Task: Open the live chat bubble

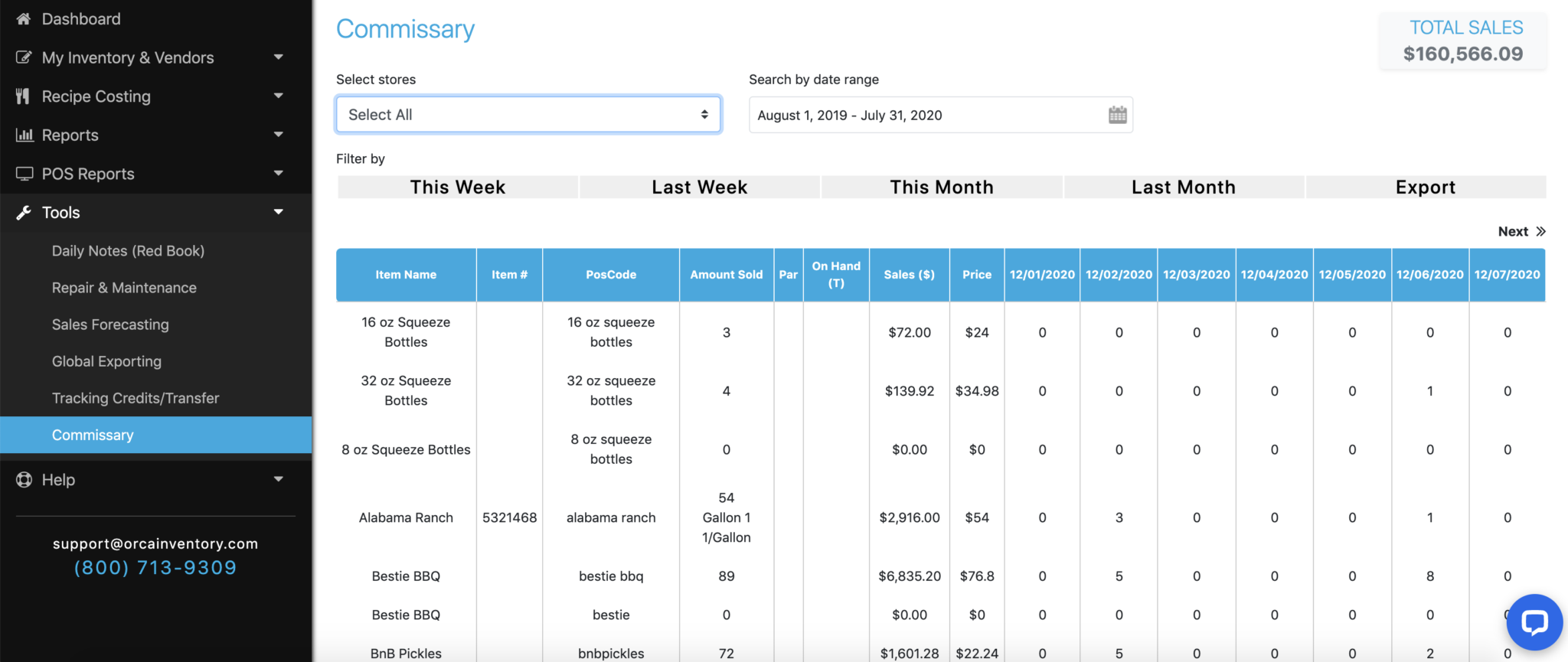Action: click(1534, 622)
